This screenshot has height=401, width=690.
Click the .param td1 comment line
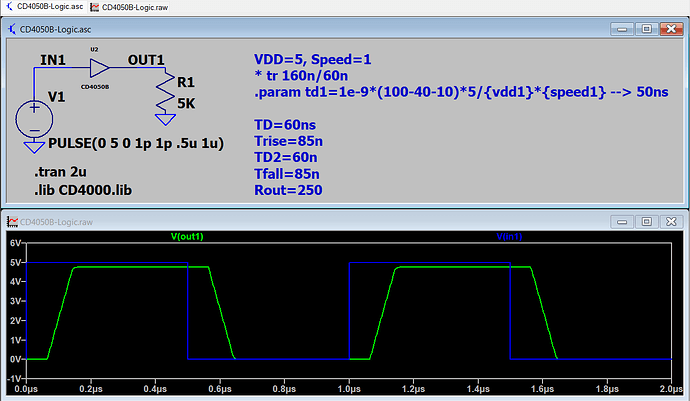[x=460, y=91]
